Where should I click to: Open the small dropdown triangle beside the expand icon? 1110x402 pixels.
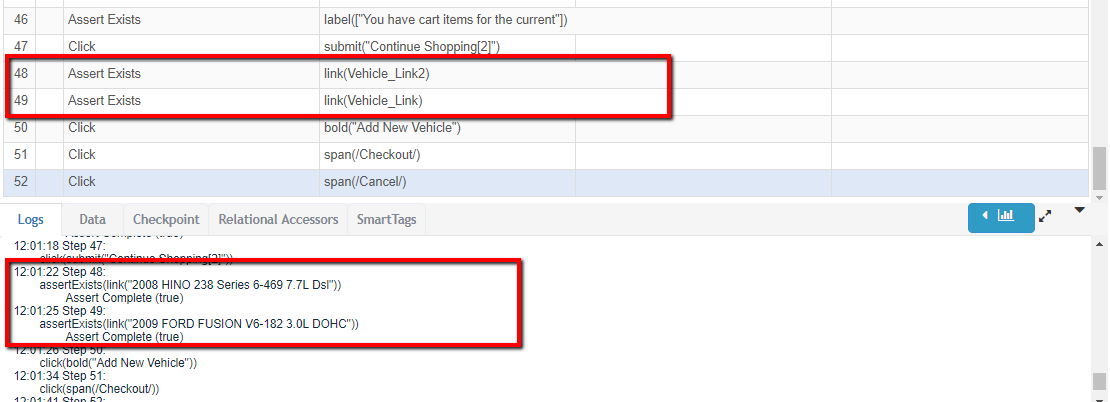(1079, 210)
